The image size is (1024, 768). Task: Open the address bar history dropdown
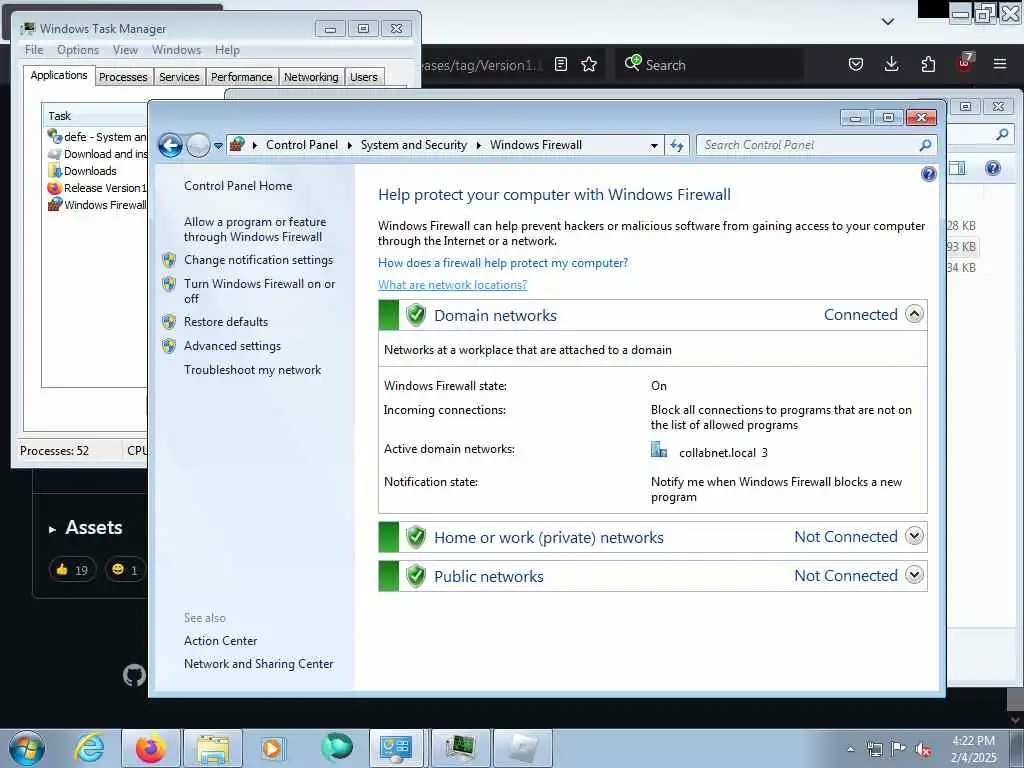point(654,146)
